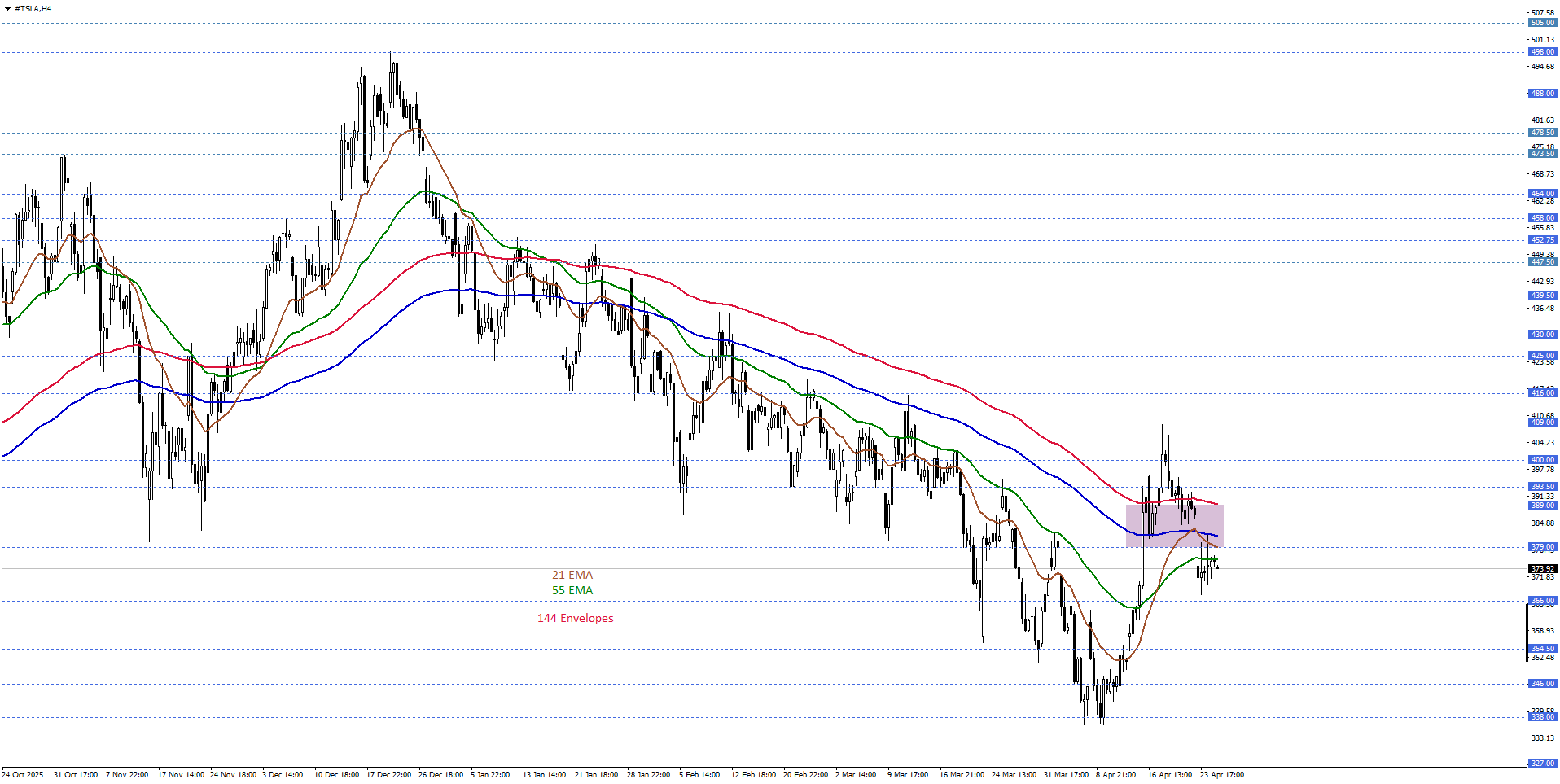Click the #TSLA,H4 chart title
The image size is (1560, 784).
[x=33, y=9]
